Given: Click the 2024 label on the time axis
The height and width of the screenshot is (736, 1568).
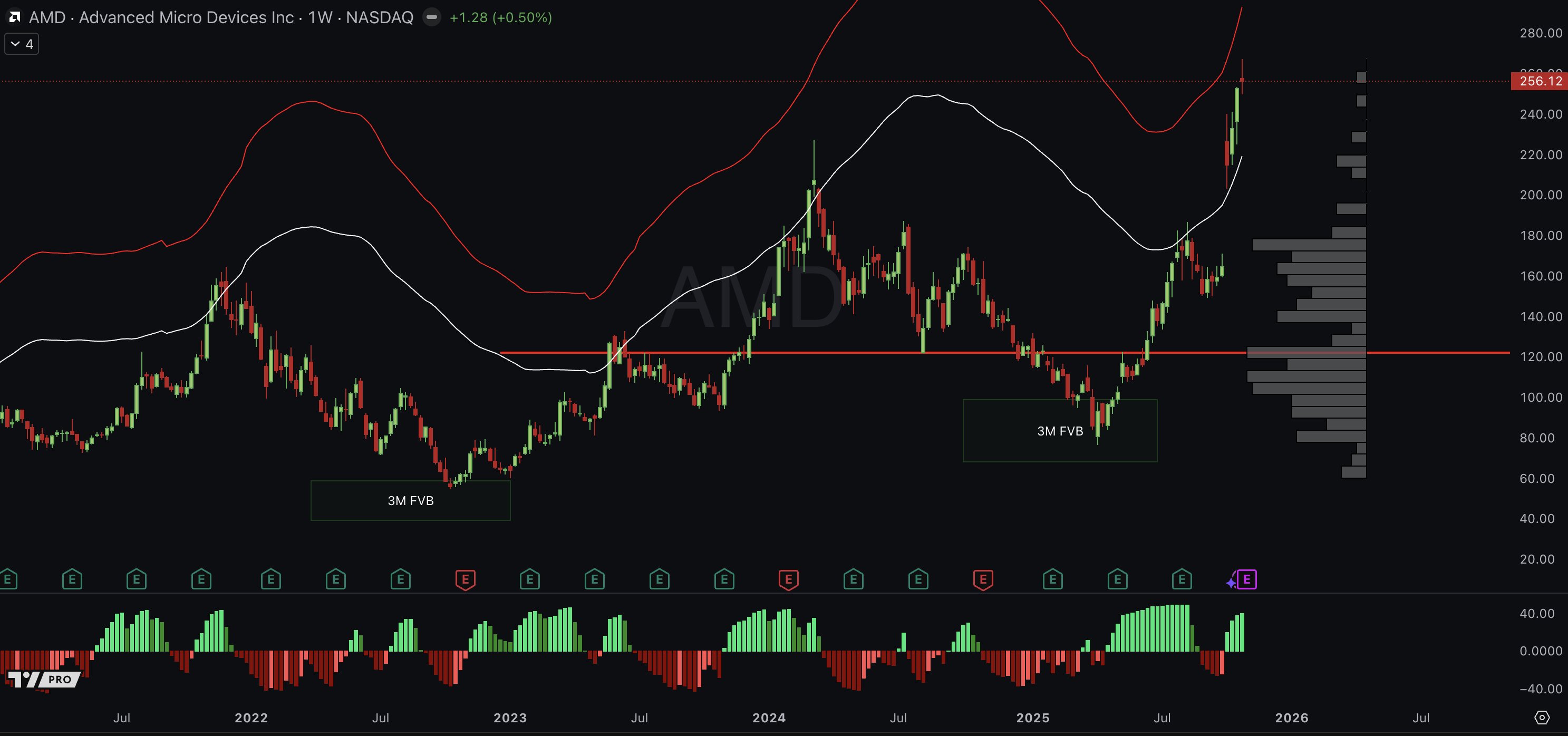Looking at the screenshot, I should click(769, 717).
